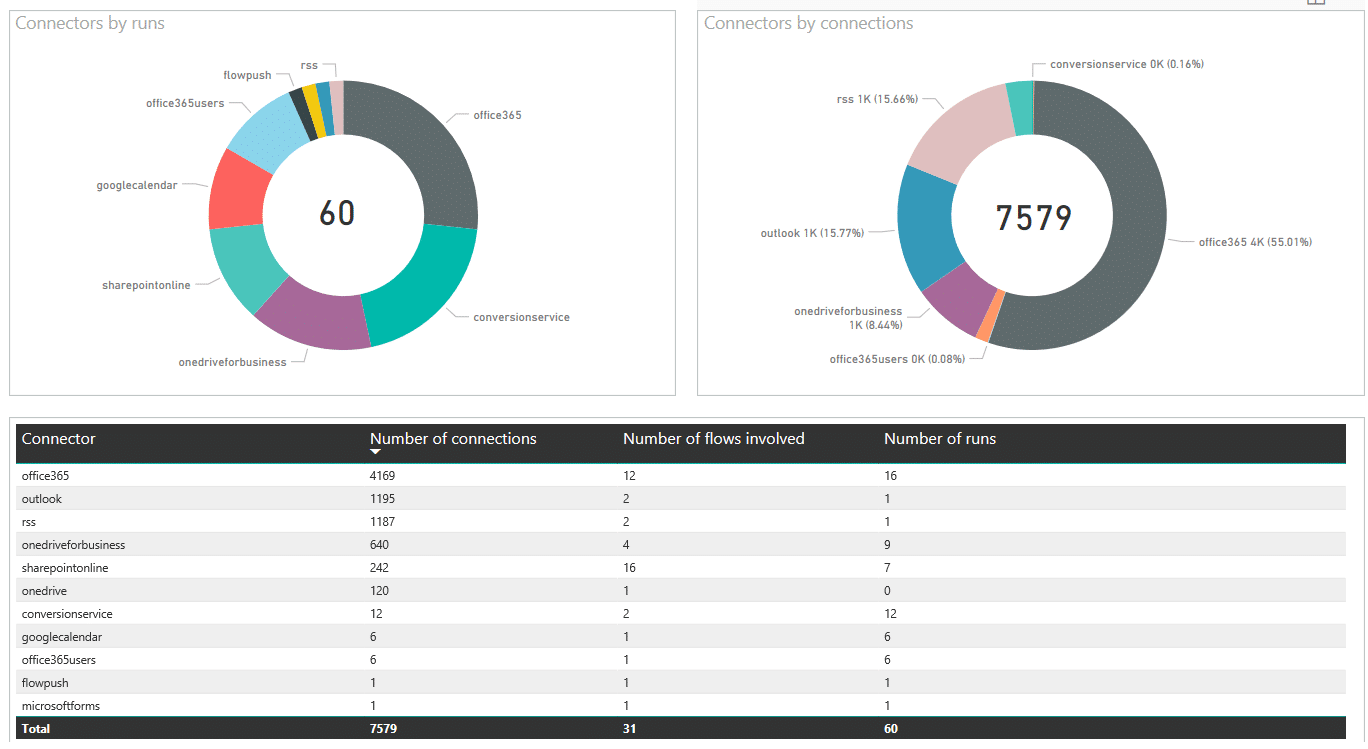Screen dimensions: 1368x749
Task: Click 'flowpush' label in runs chart
Action: coord(247,75)
